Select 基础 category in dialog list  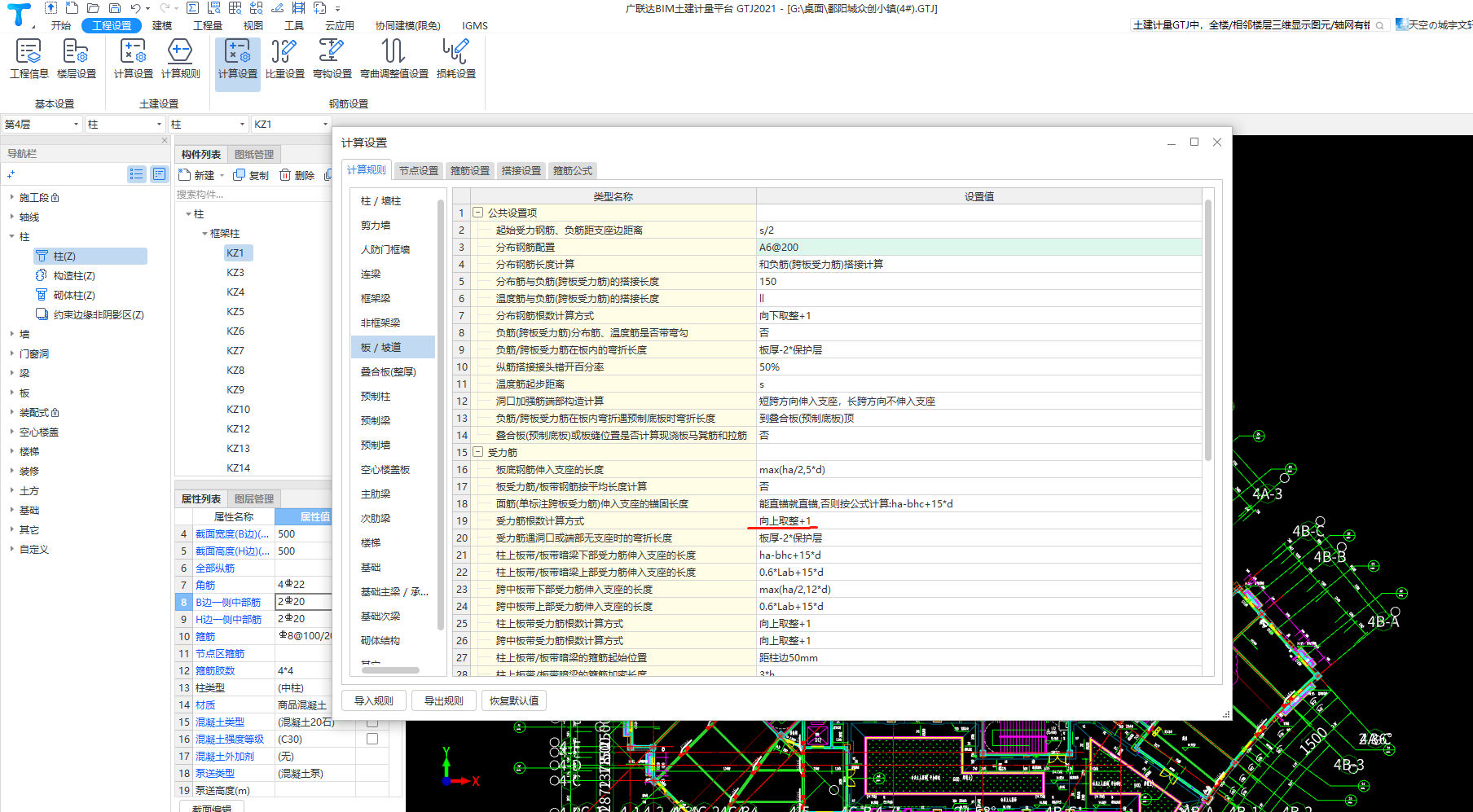point(371,567)
